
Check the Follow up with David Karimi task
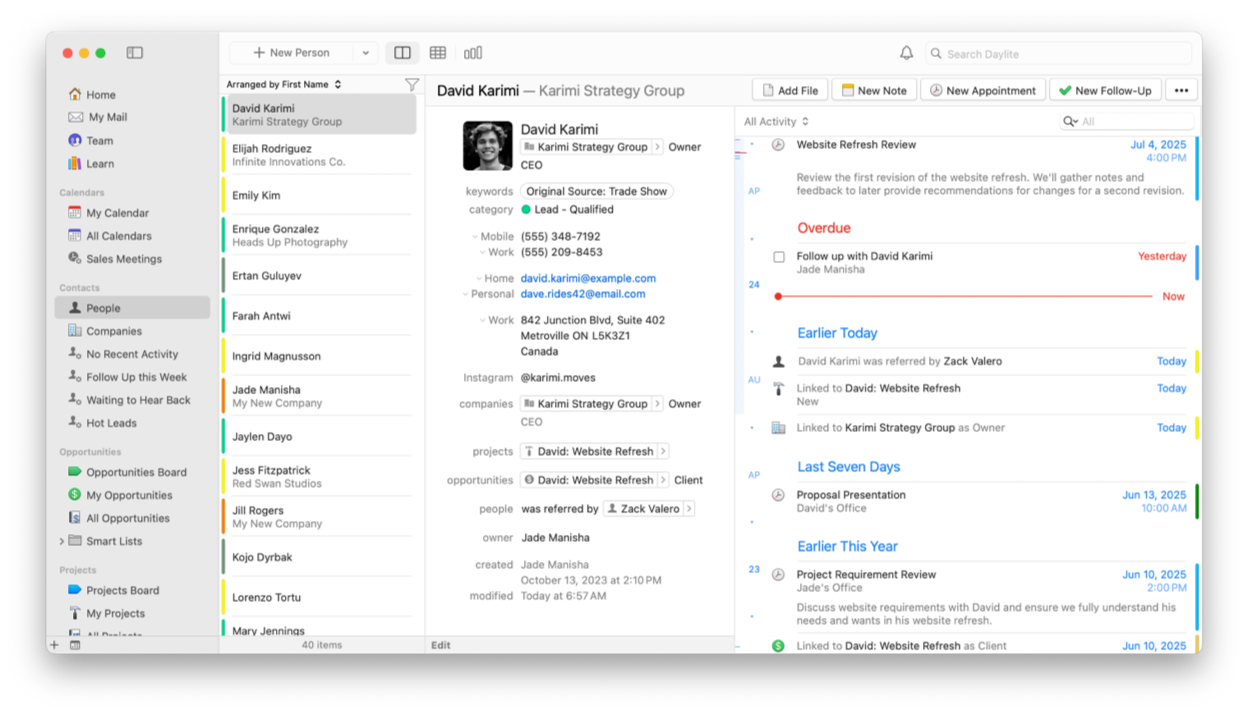(x=779, y=257)
